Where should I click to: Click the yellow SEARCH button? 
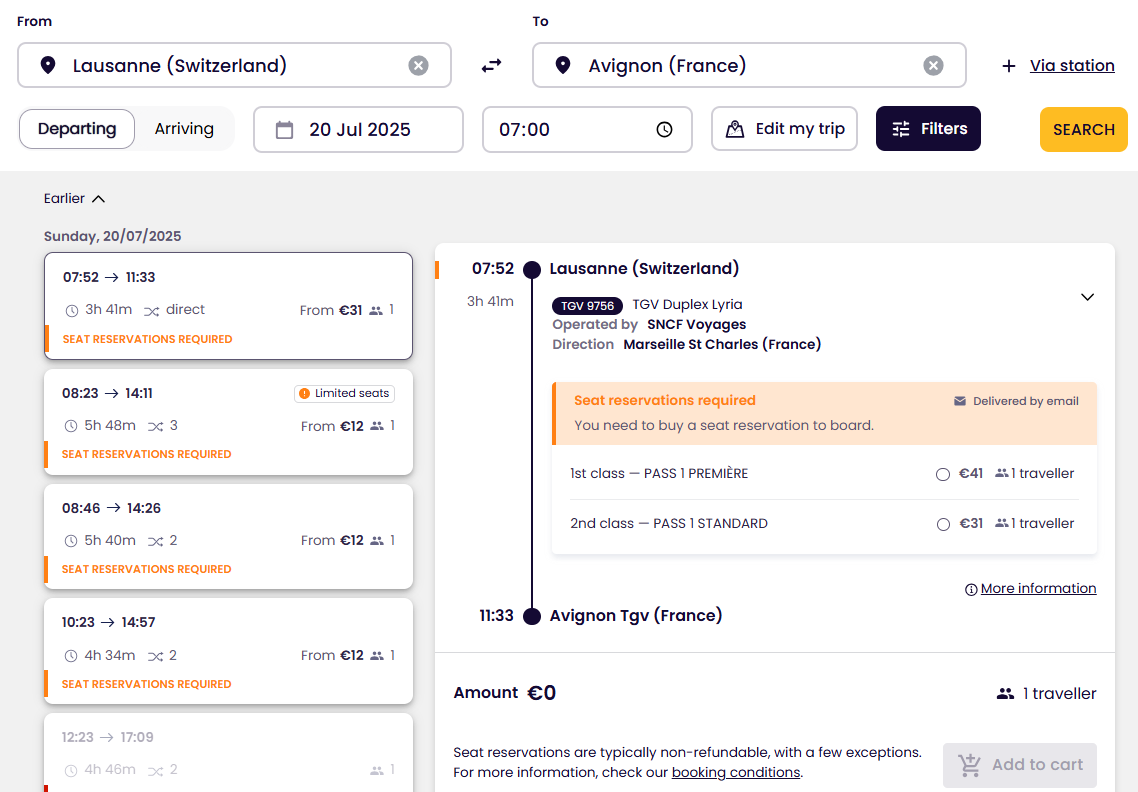pos(1084,129)
